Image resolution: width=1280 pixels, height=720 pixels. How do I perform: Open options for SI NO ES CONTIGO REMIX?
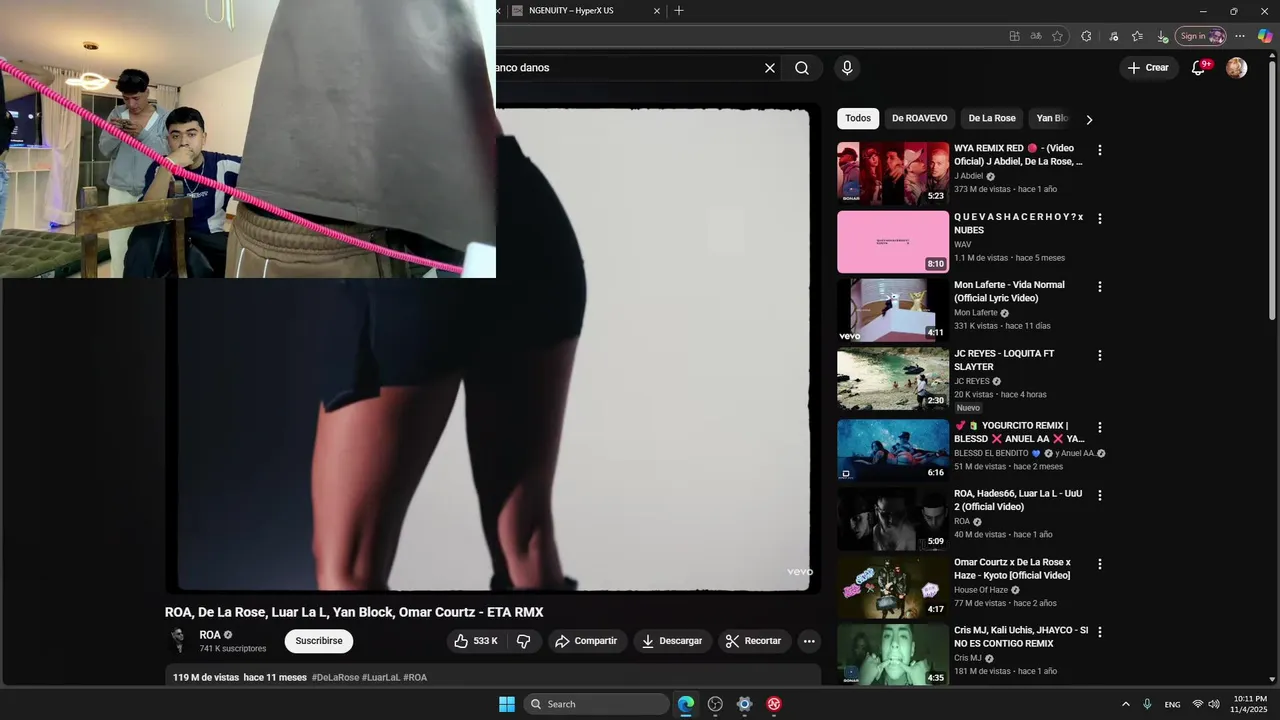click(1100, 632)
